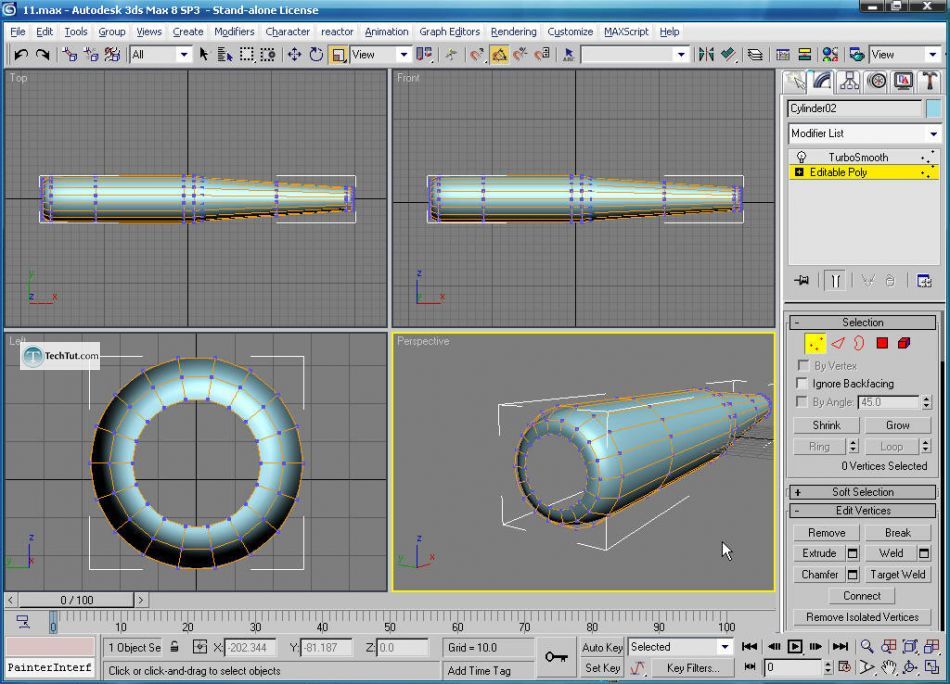Open the Rendering menu
Viewport: 950px width, 684px height.
(x=513, y=32)
